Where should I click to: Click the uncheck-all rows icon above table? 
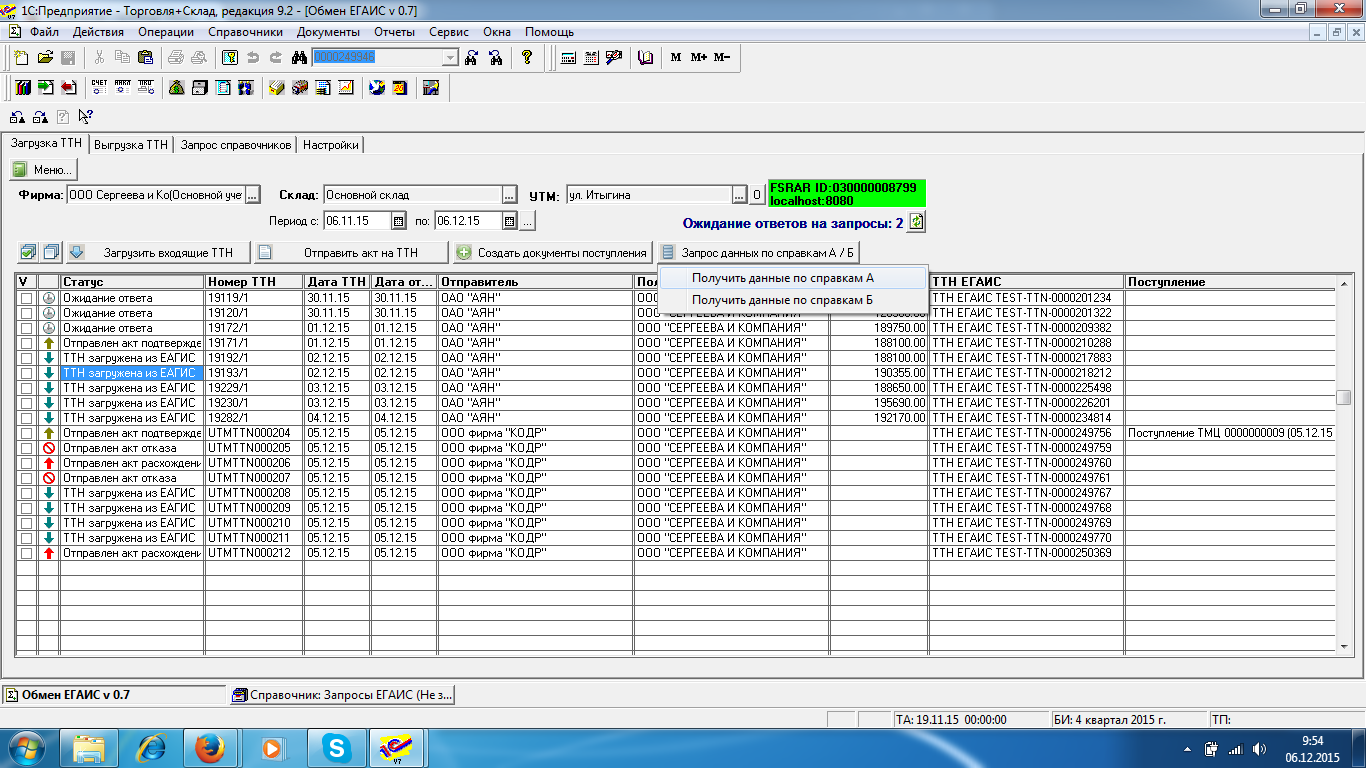click(x=51, y=253)
